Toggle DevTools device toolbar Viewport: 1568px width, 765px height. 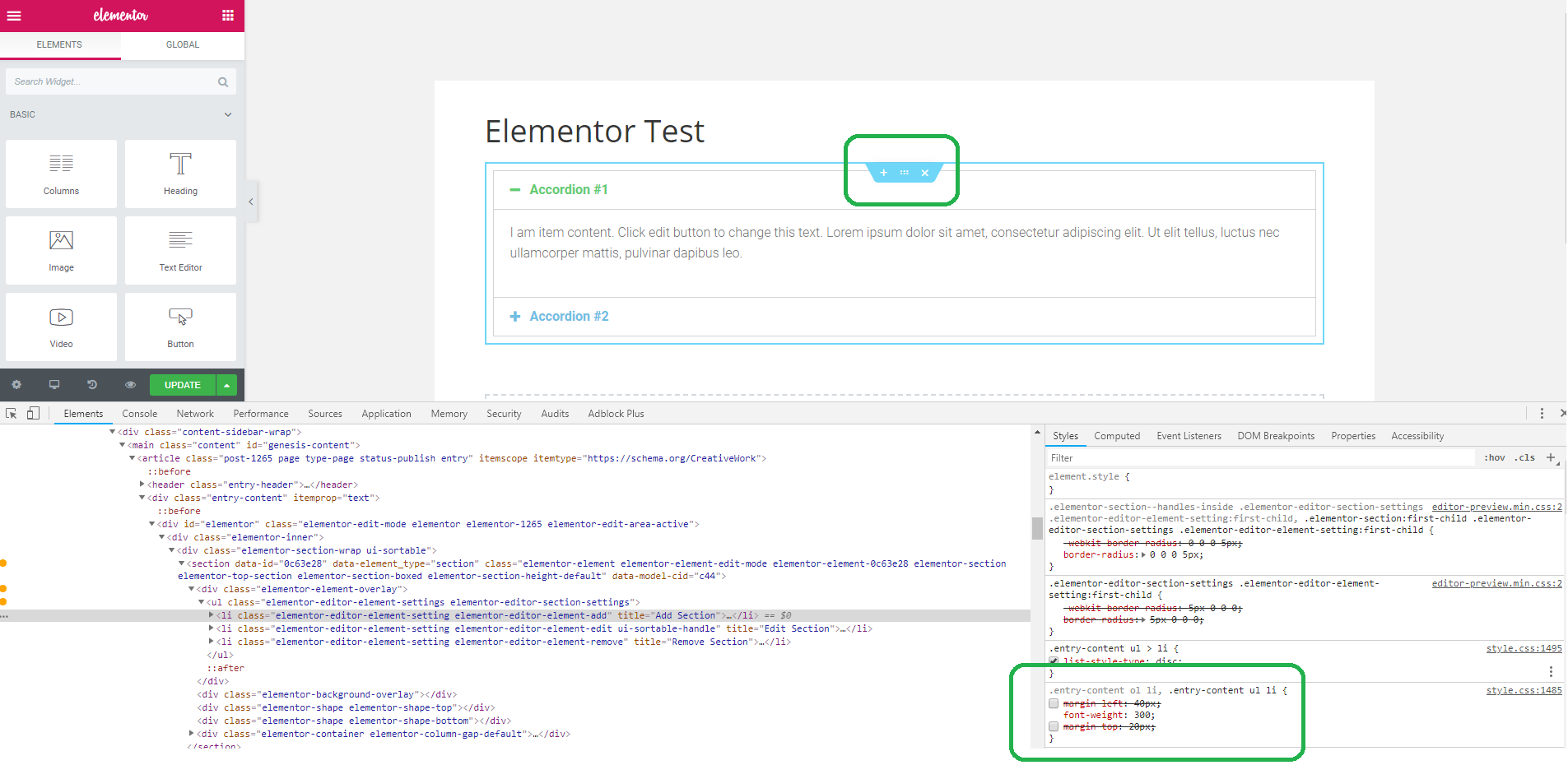(33, 413)
